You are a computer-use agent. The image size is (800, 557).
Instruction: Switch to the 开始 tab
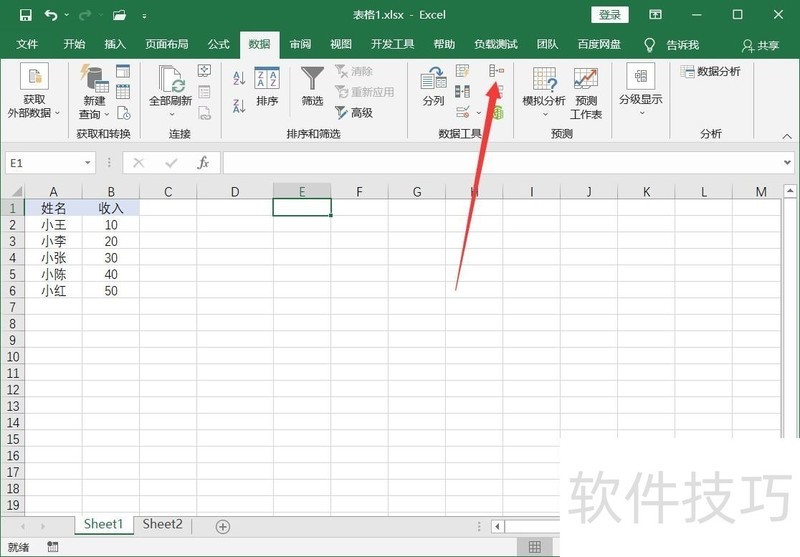(74, 44)
